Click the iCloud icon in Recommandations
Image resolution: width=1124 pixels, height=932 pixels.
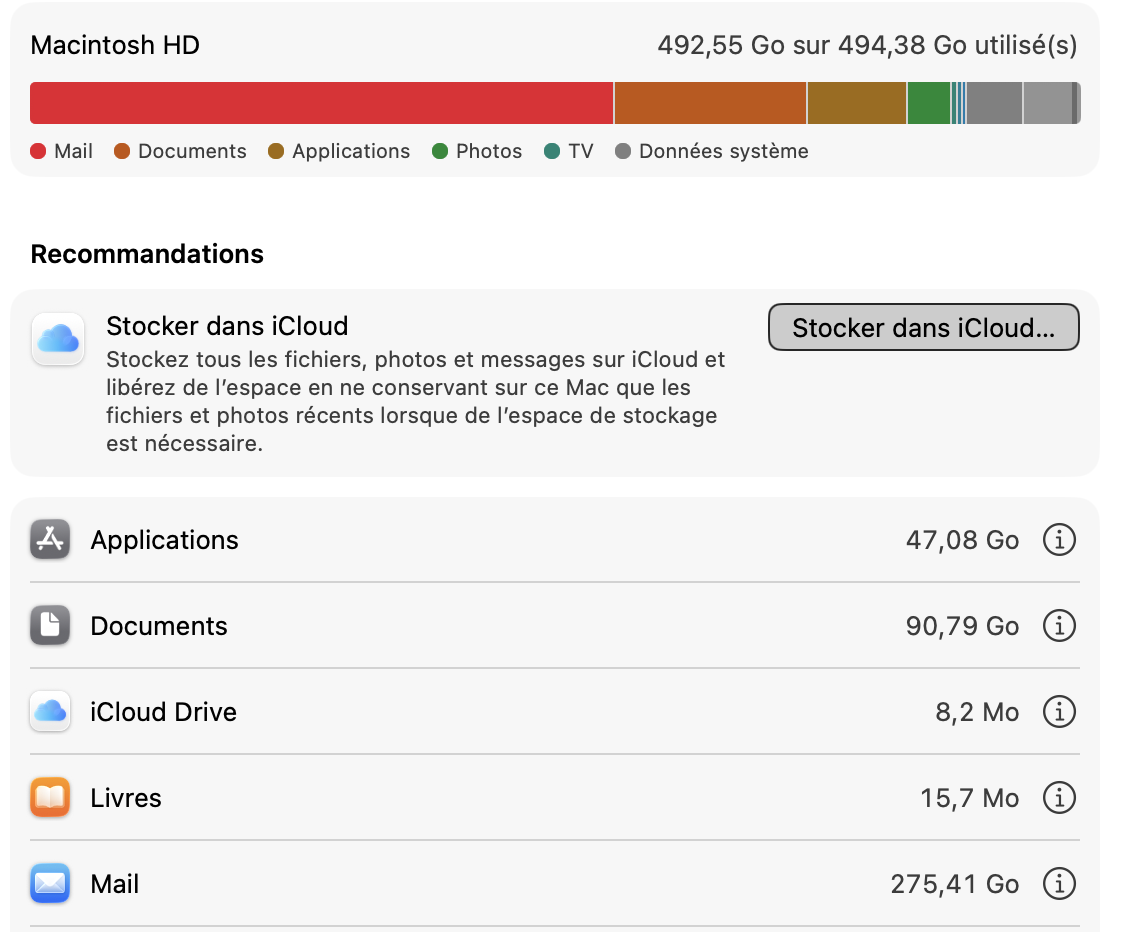coord(58,339)
